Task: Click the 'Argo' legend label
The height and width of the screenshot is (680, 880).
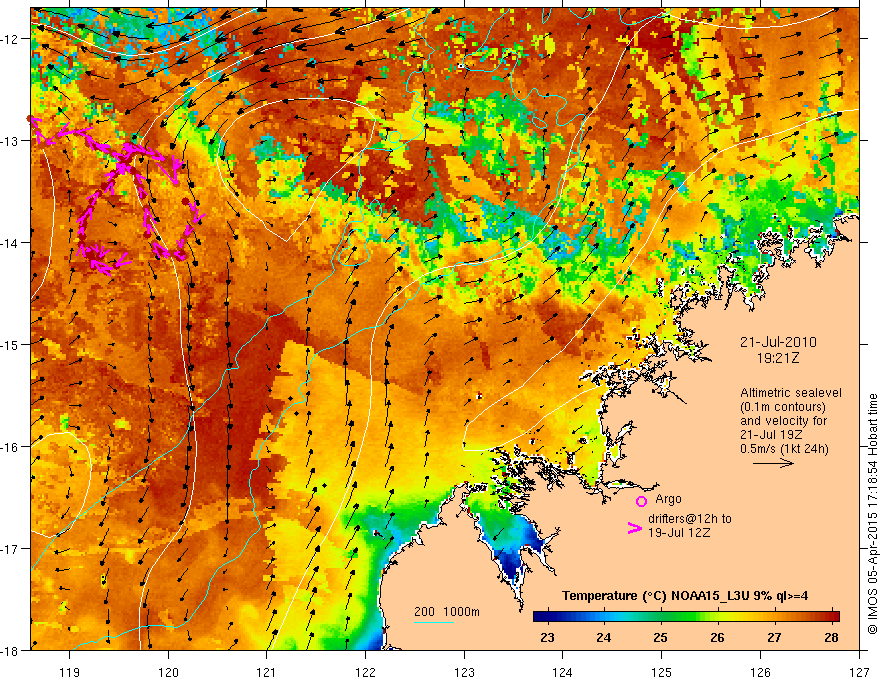Action: tap(668, 499)
